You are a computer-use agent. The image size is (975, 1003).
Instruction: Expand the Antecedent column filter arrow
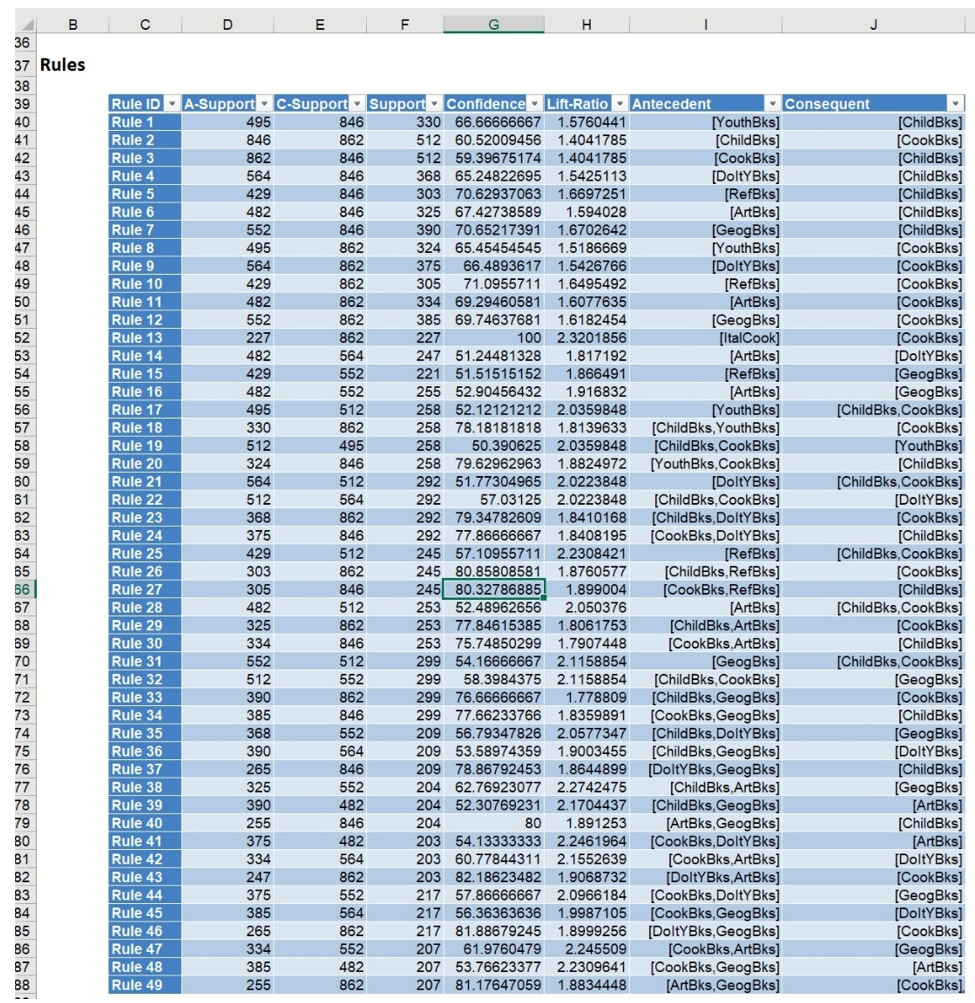click(x=772, y=104)
